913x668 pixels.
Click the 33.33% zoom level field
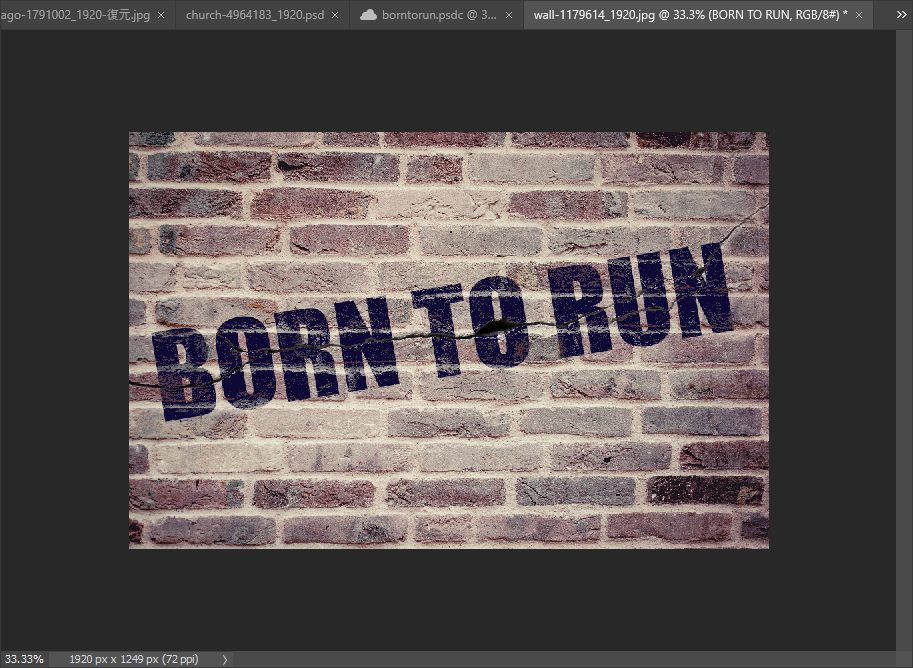pos(24,659)
